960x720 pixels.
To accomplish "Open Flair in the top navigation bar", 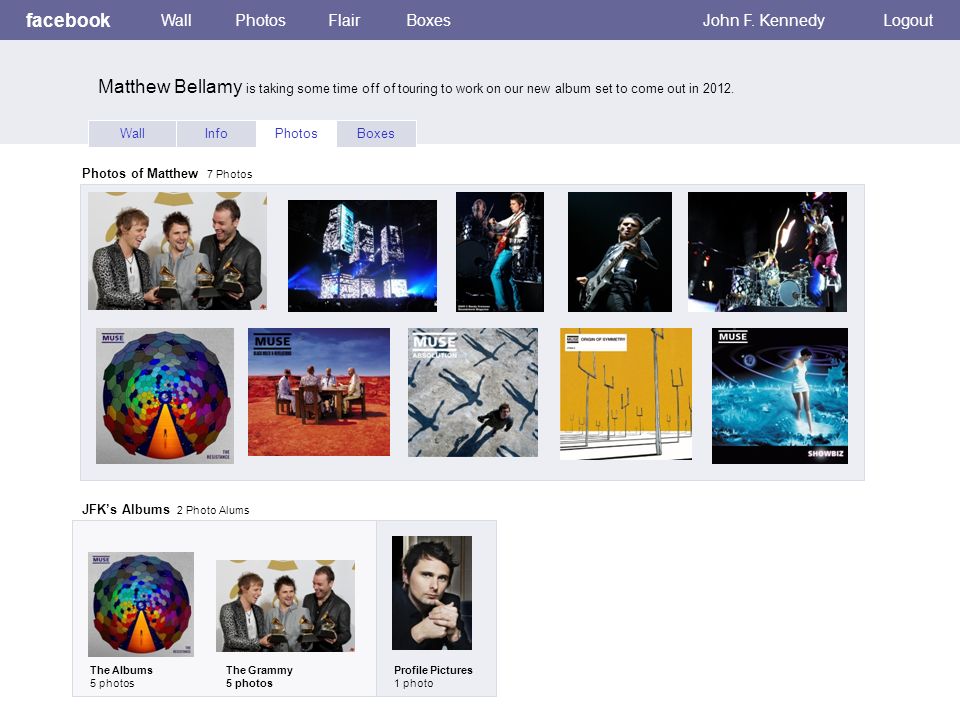I will coord(344,20).
